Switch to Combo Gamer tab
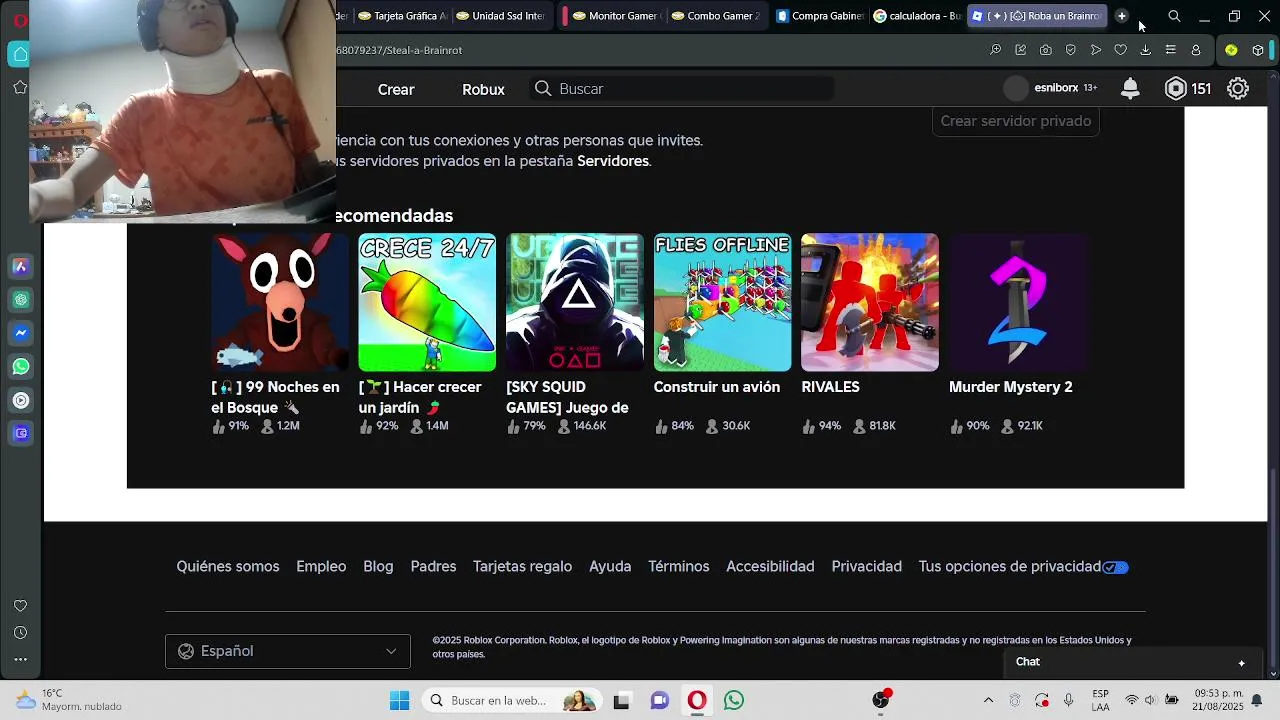 (716, 16)
